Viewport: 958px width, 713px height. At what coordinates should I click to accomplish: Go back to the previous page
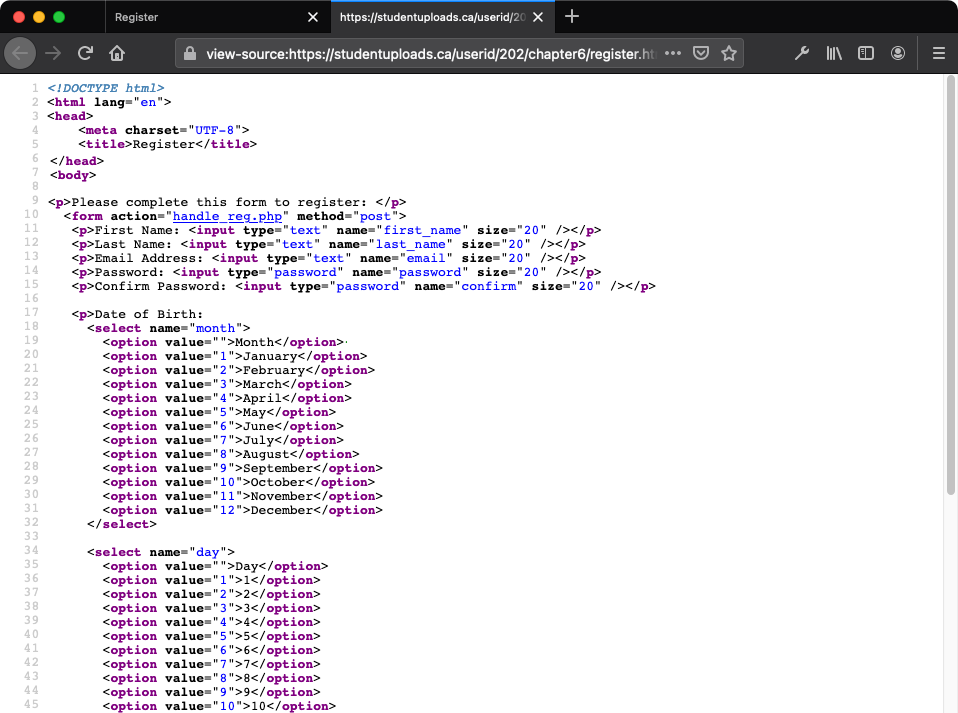20,54
